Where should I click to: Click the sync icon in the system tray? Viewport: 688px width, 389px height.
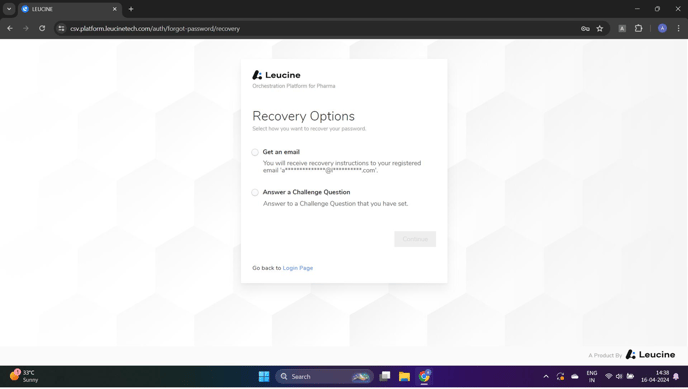coord(560,377)
